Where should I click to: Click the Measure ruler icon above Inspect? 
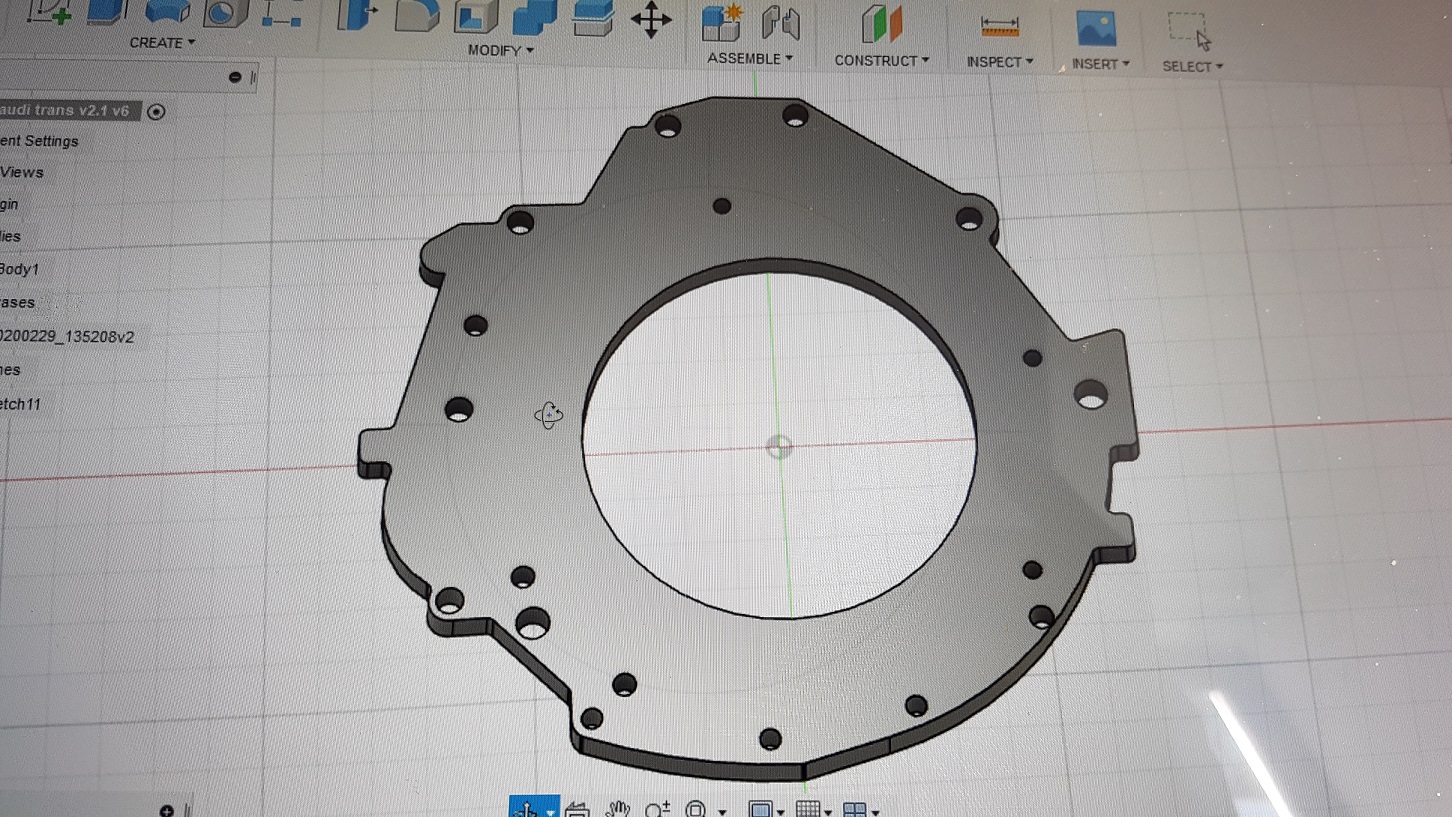point(999,27)
